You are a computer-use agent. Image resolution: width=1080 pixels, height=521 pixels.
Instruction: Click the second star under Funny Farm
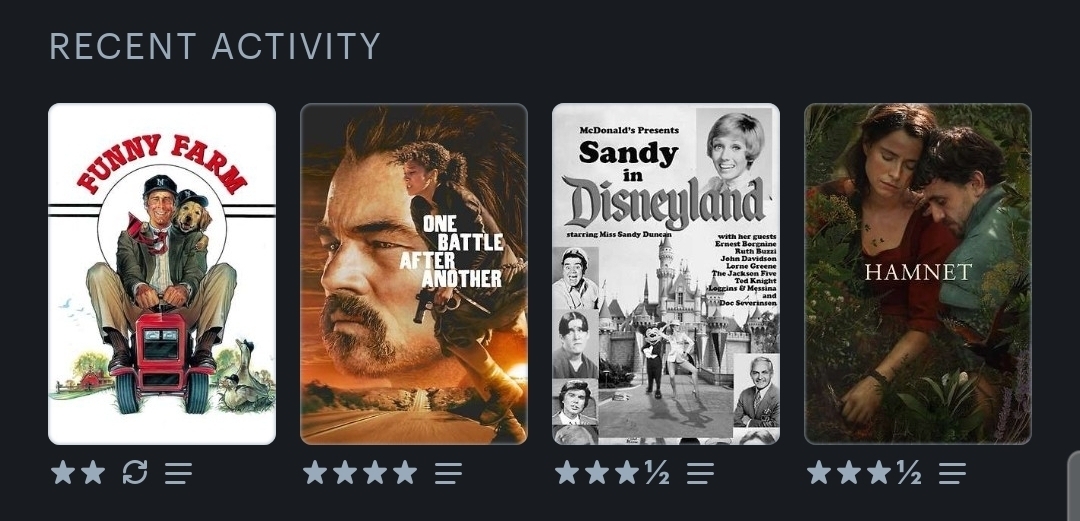pos(93,473)
